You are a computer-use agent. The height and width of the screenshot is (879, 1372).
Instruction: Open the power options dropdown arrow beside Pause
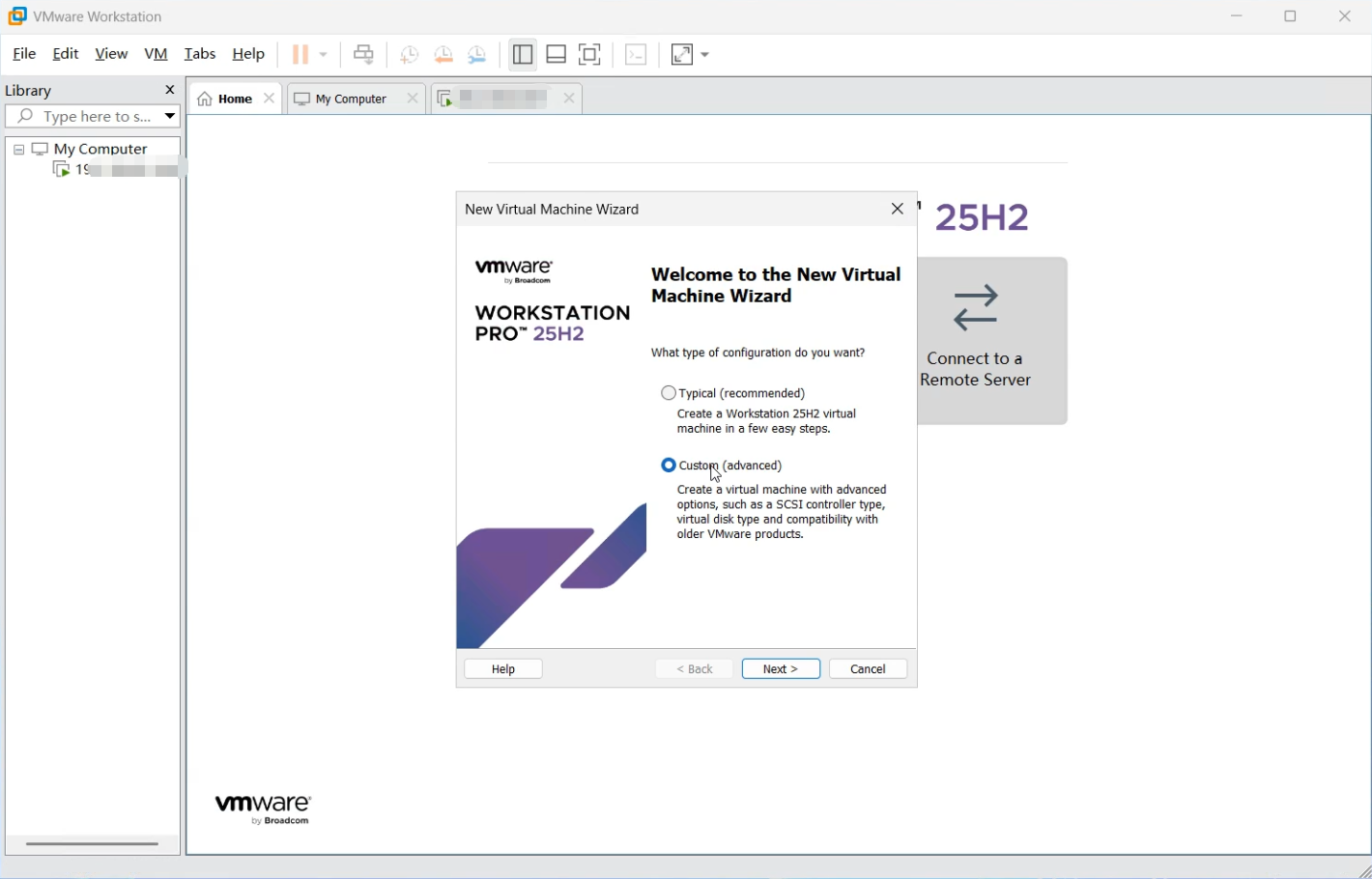(x=324, y=55)
